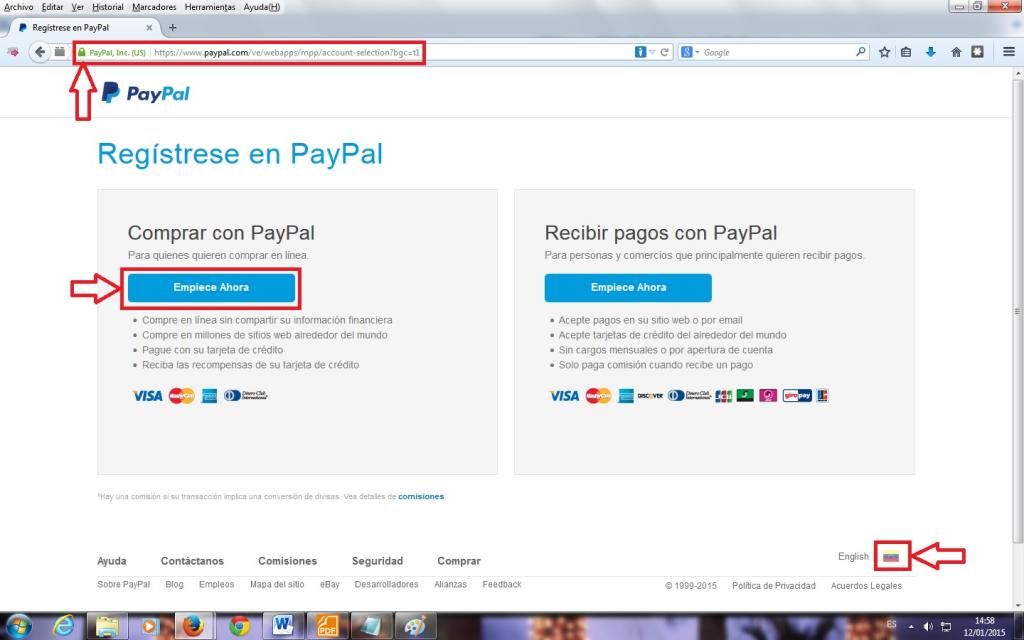Open Política de Privacidad link

[x=774, y=586]
